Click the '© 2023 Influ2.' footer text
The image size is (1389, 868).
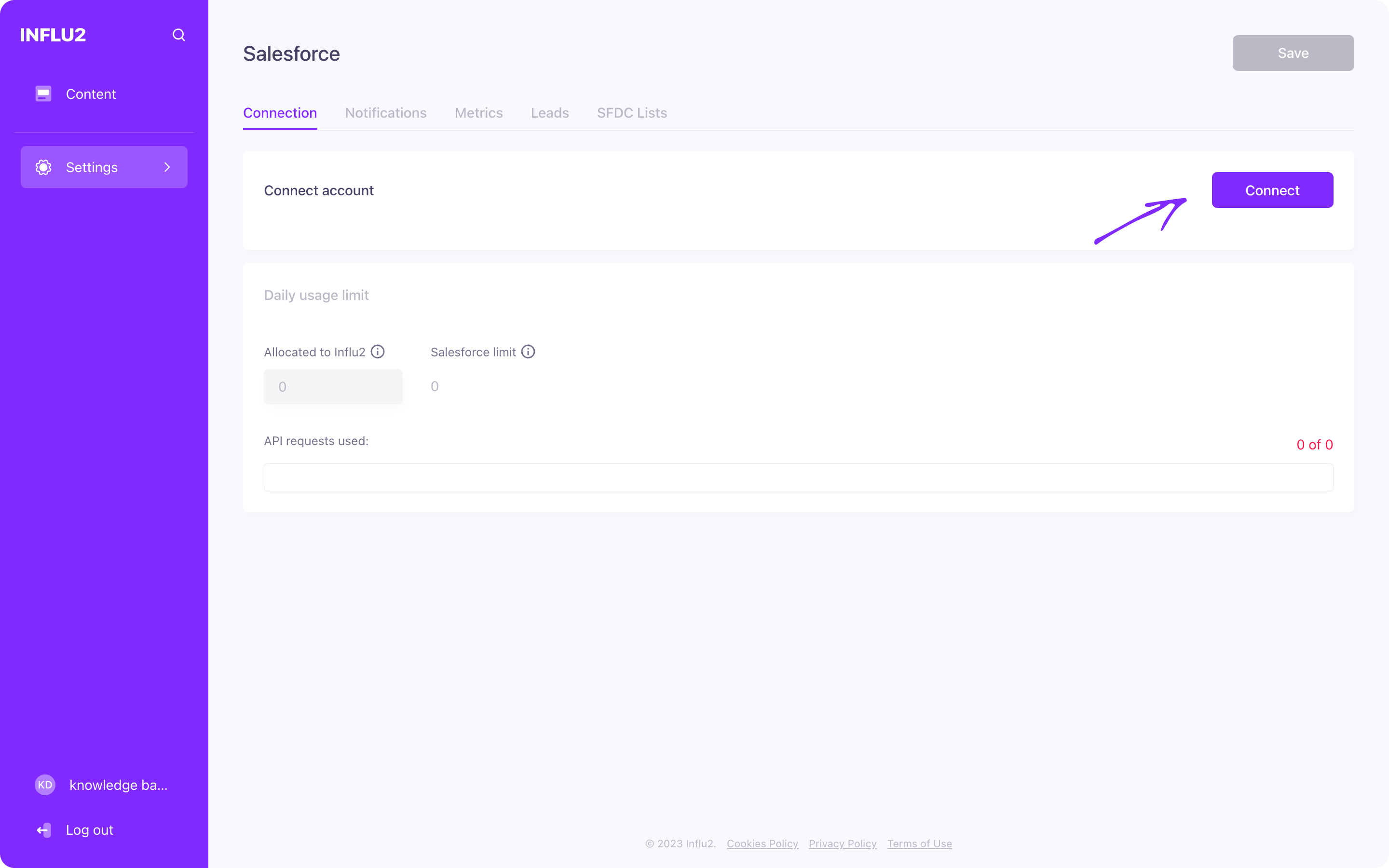coord(681,843)
